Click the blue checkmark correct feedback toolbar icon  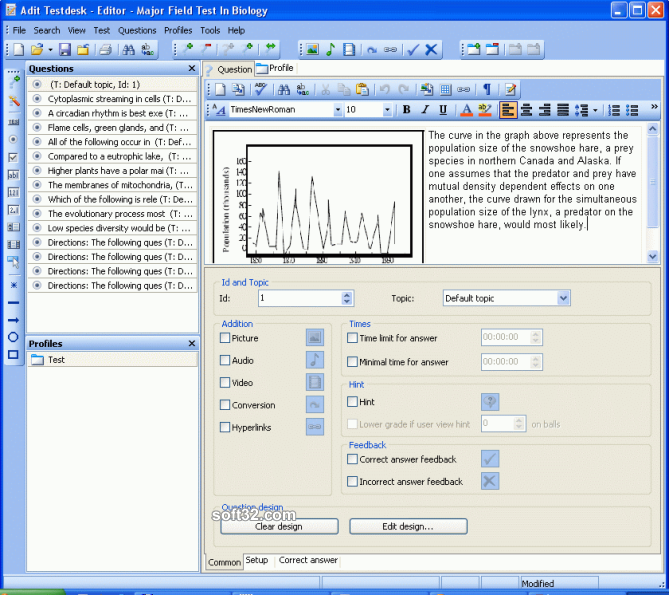pyautogui.click(x=413, y=49)
